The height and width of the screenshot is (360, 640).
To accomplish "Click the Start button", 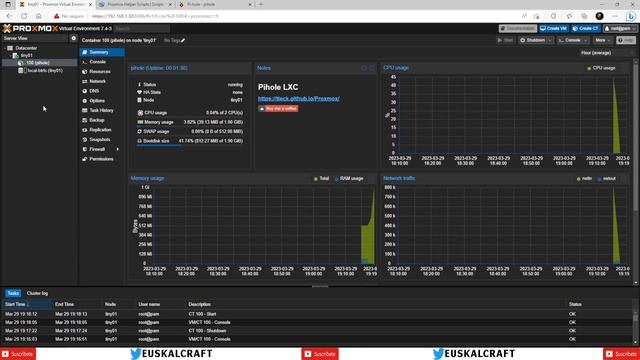I will pyautogui.click(x=505, y=40).
